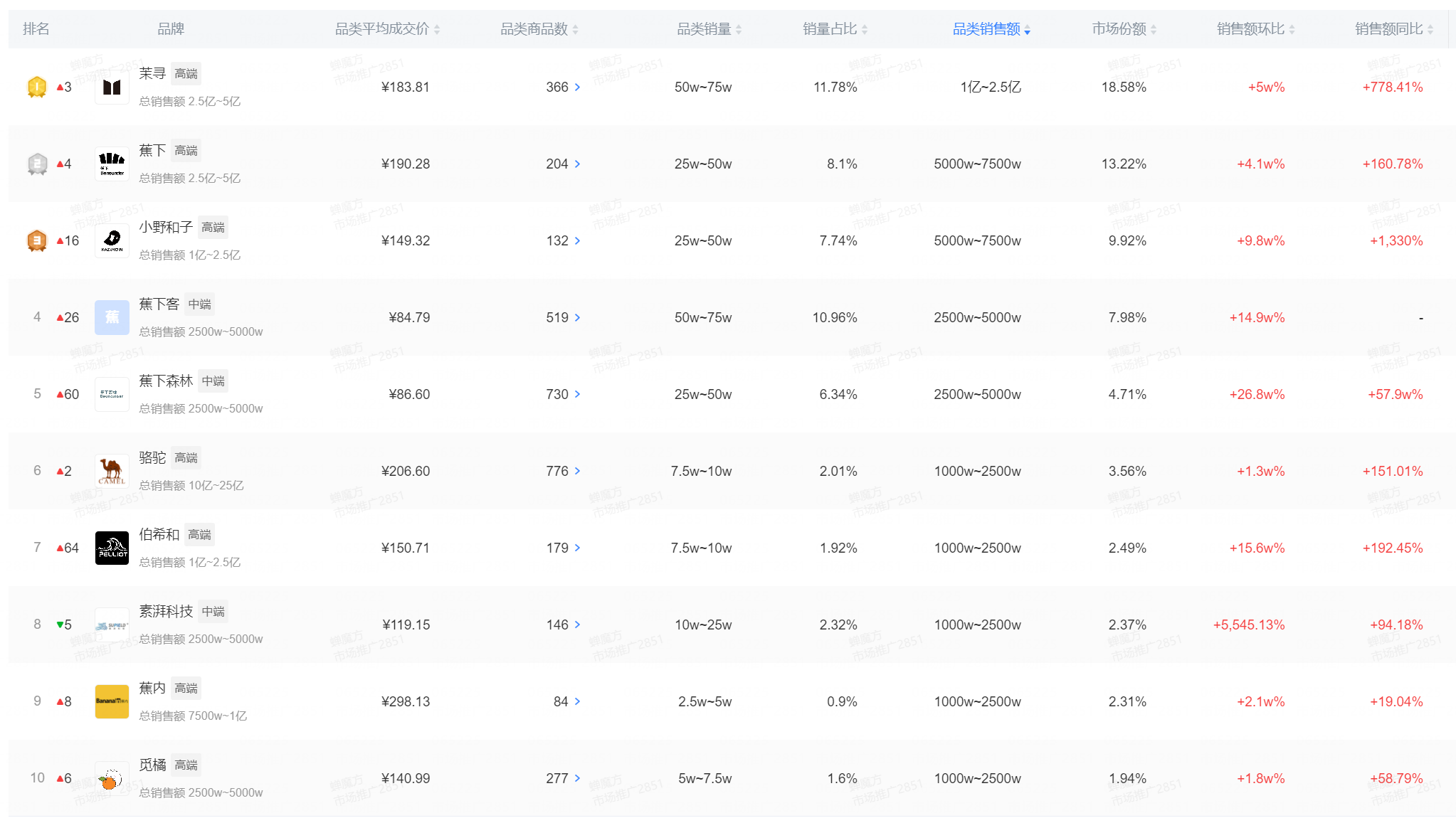This screenshot has width=1456, height=818.
Task: Click the gold rank one medal
Action: point(37,87)
